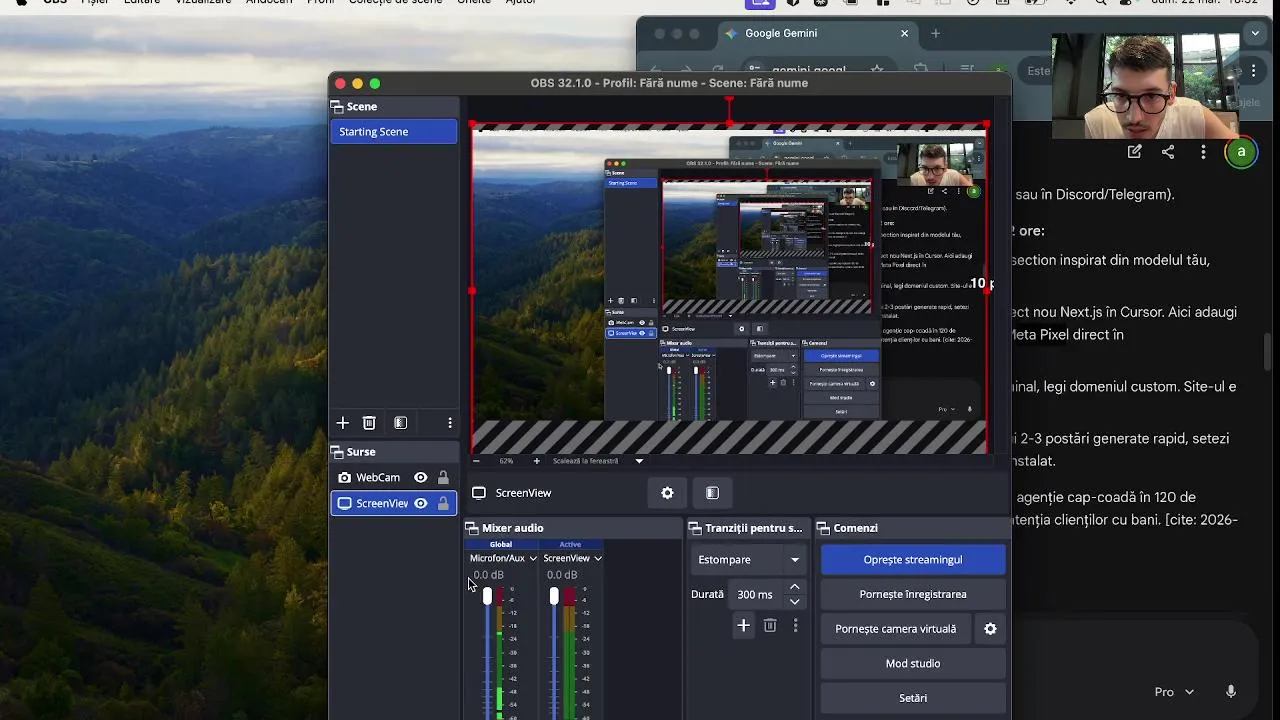Image resolution: width=1280 pixels, height=720 pixels.
Task: Click the webcam overlay thumbnail in Chrome
Action: (x=1146, y=86)
